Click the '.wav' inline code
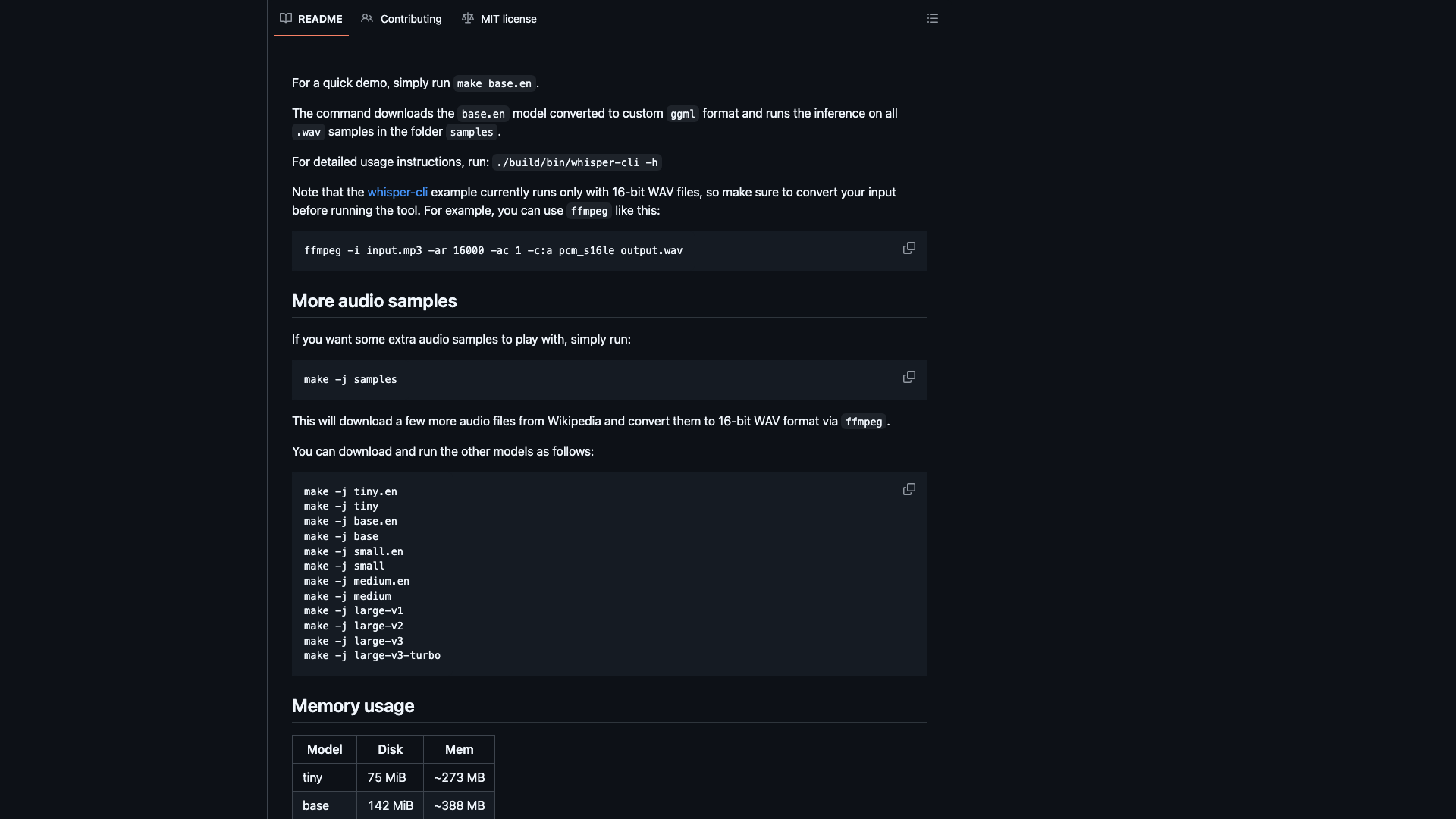 [309, 132]
